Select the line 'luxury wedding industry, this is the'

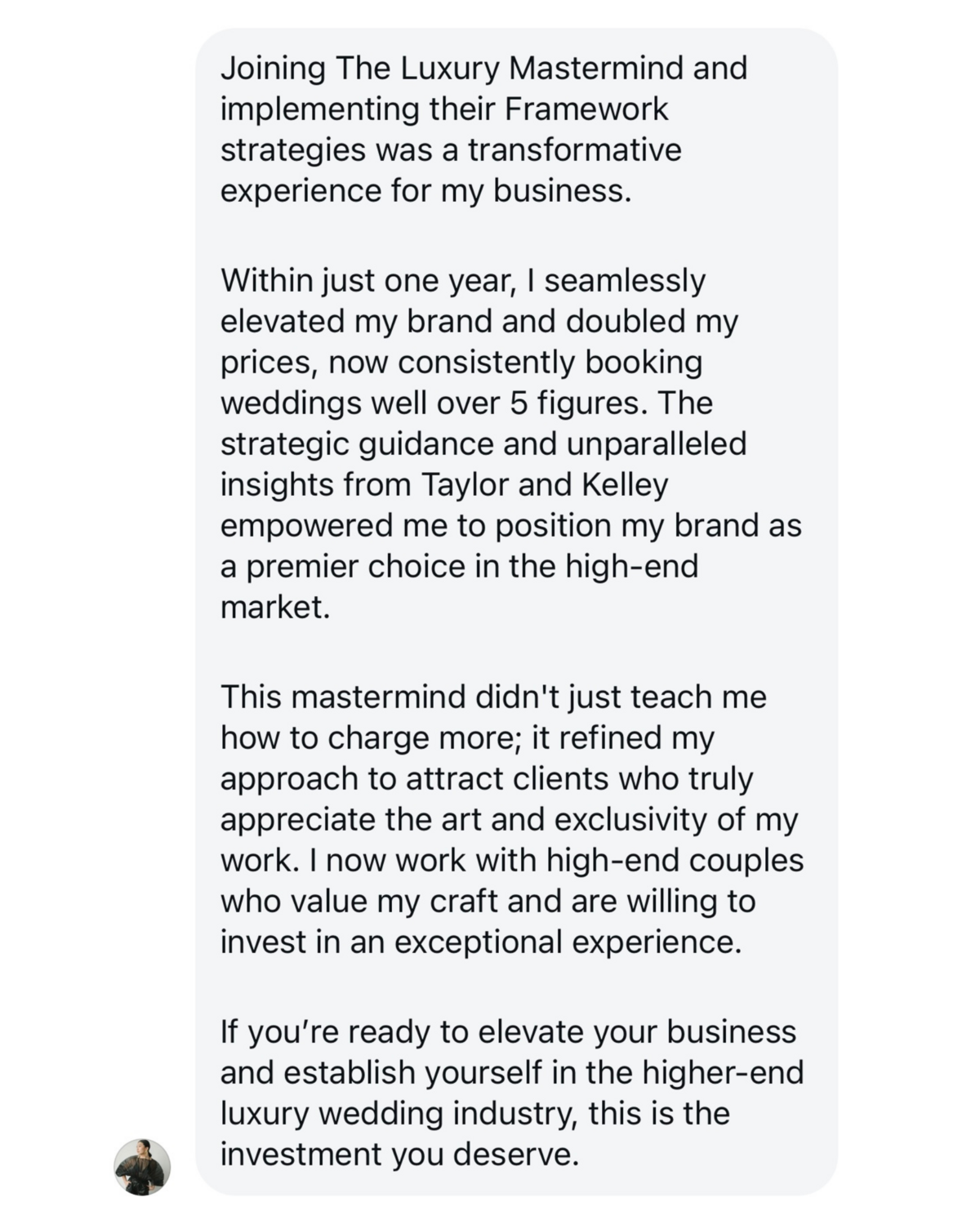474,1113
